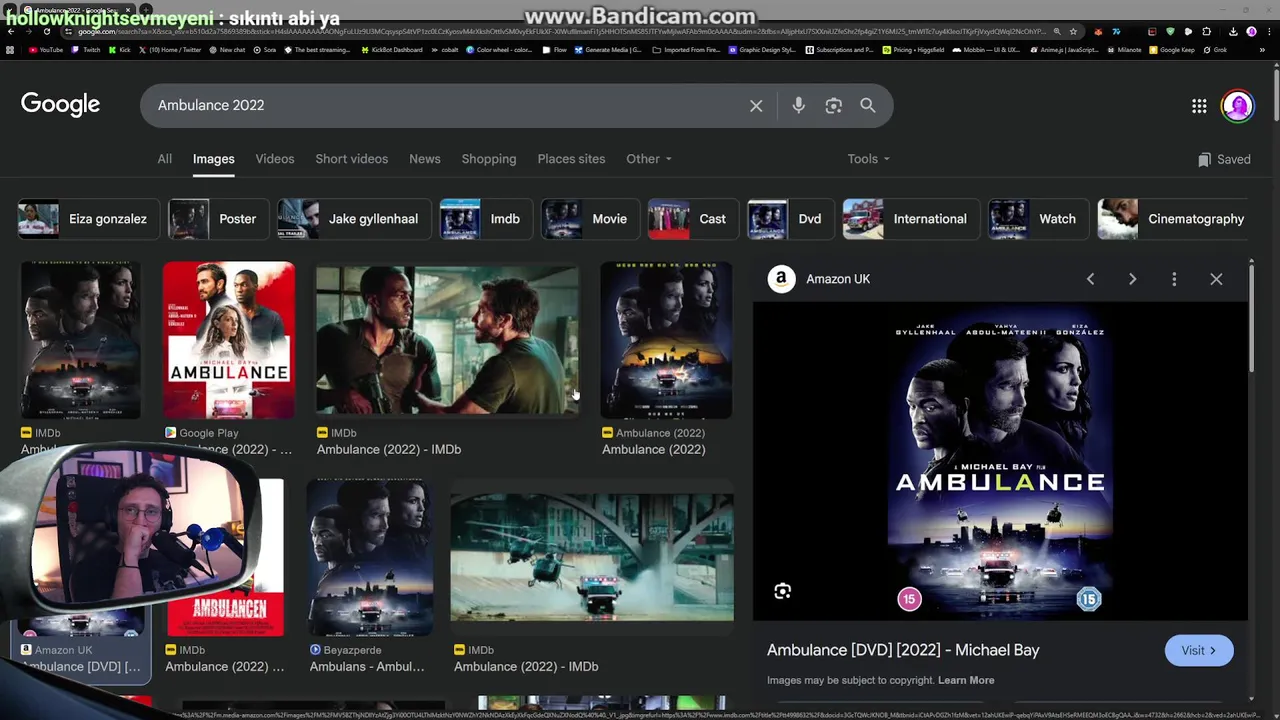
Task: Filter images by Eiza gonzalez chip
Action: (x=89, y=219)
